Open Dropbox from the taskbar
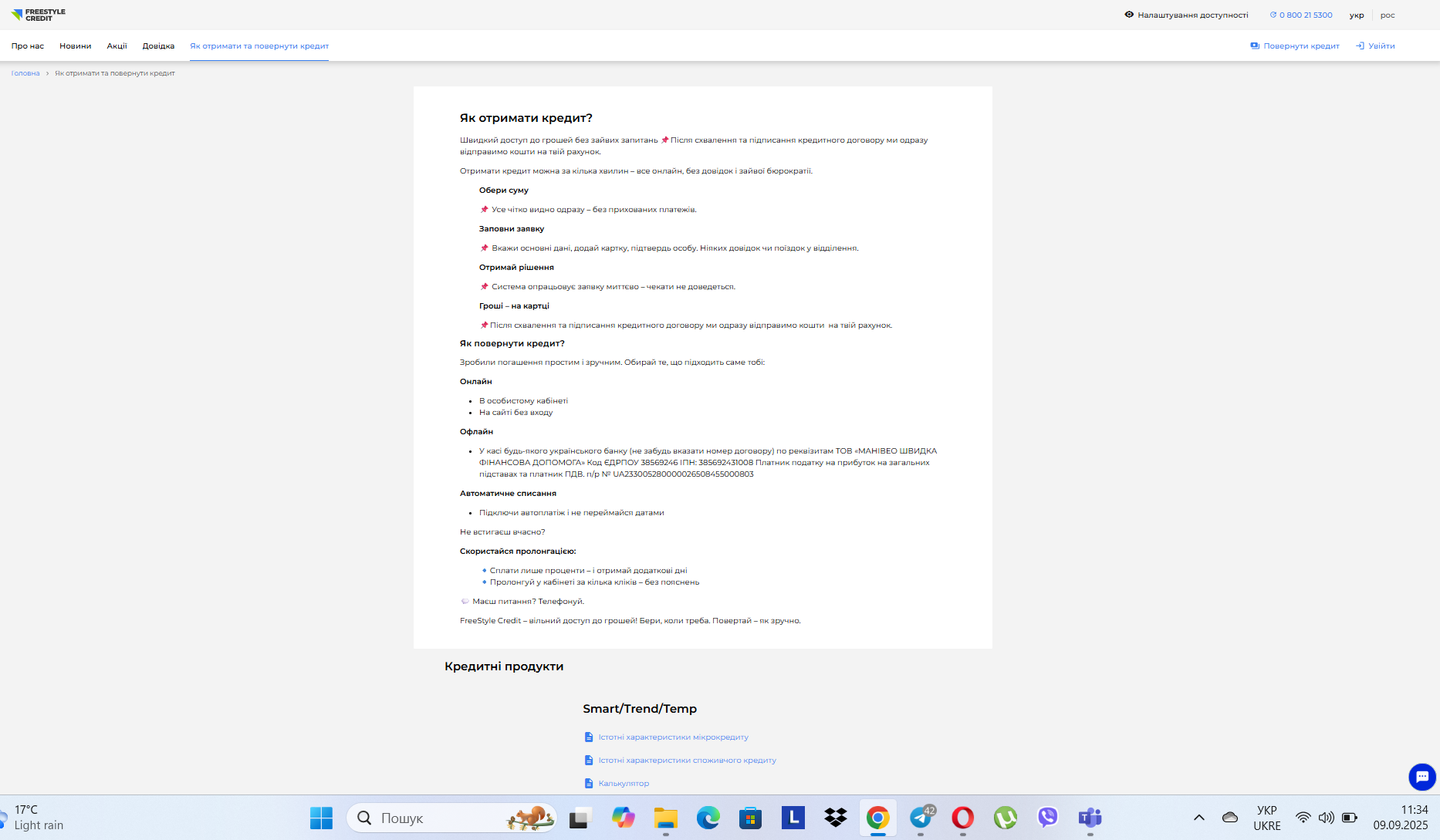 (x=835, y=818)
